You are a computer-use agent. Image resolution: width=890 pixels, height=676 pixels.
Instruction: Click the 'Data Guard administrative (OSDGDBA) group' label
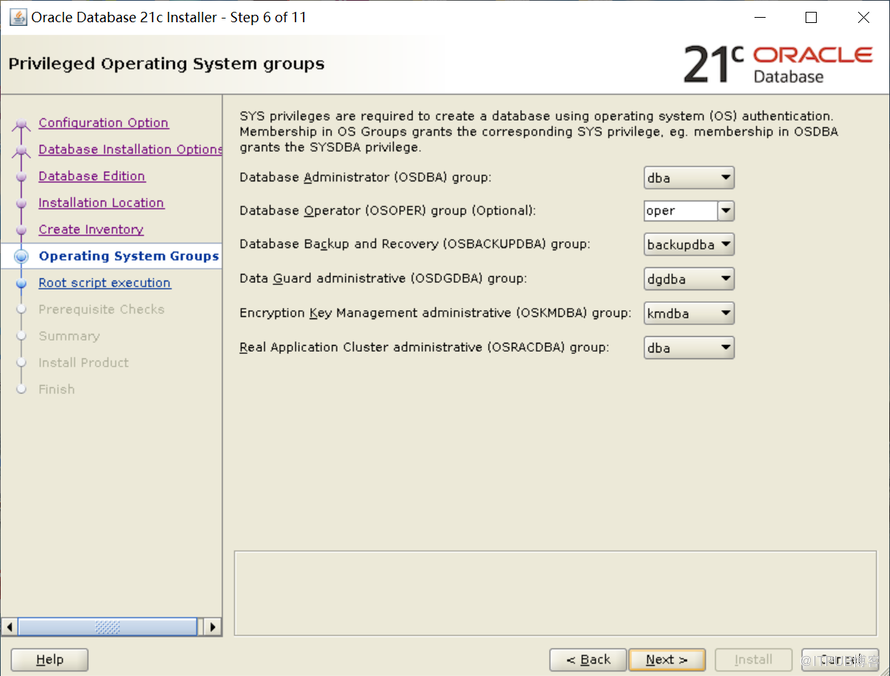[x=383, y=278]
